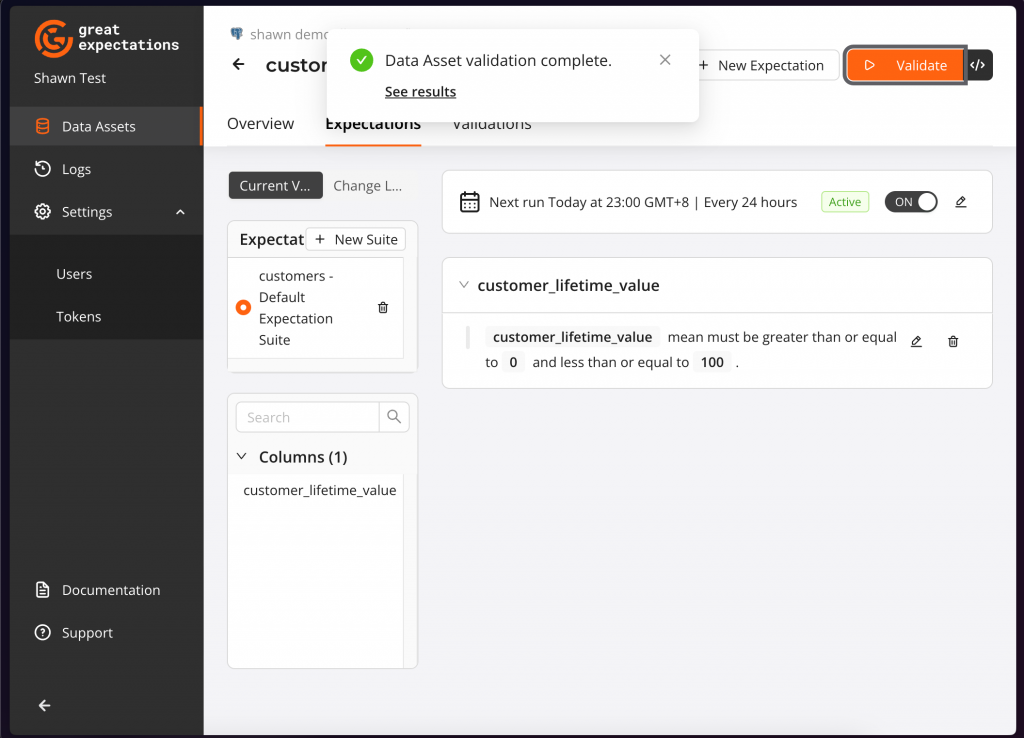The width and height of the screenshot is (1024, 738).
Task: Switch to the Overview tab
Action: coord(260,124)
